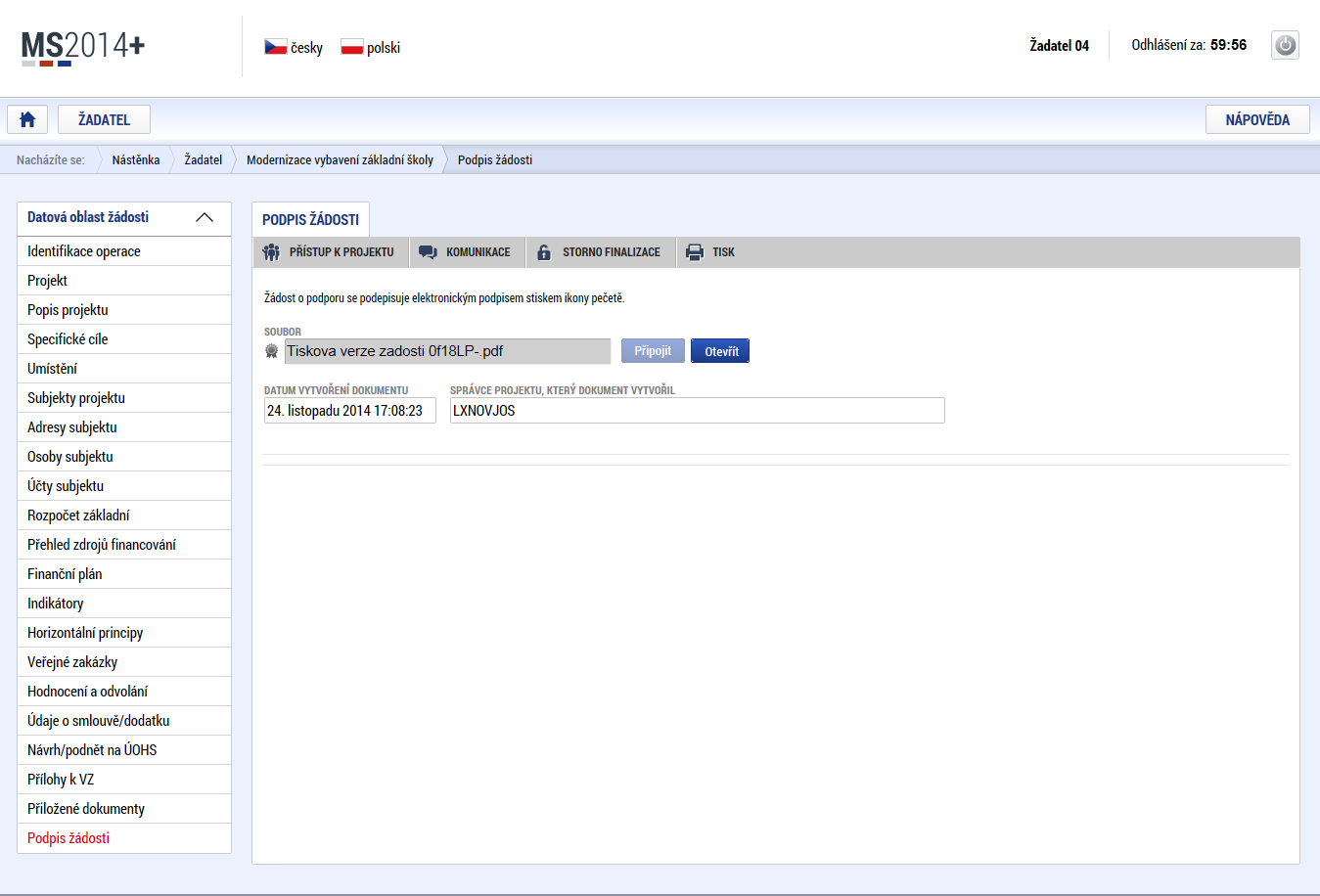Click the Datum vytvoření dokumentu field
Image resolution: width=1320 pixels, height=896 pixels.
pyautogui.click(x=349, y=411)
